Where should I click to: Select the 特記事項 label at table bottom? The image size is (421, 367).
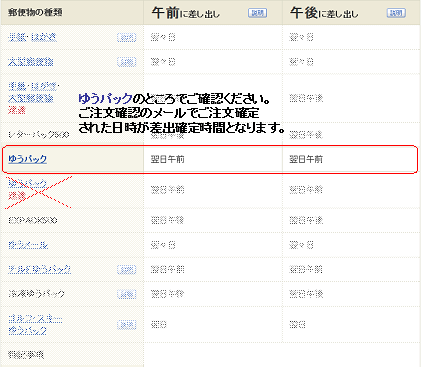26,355
